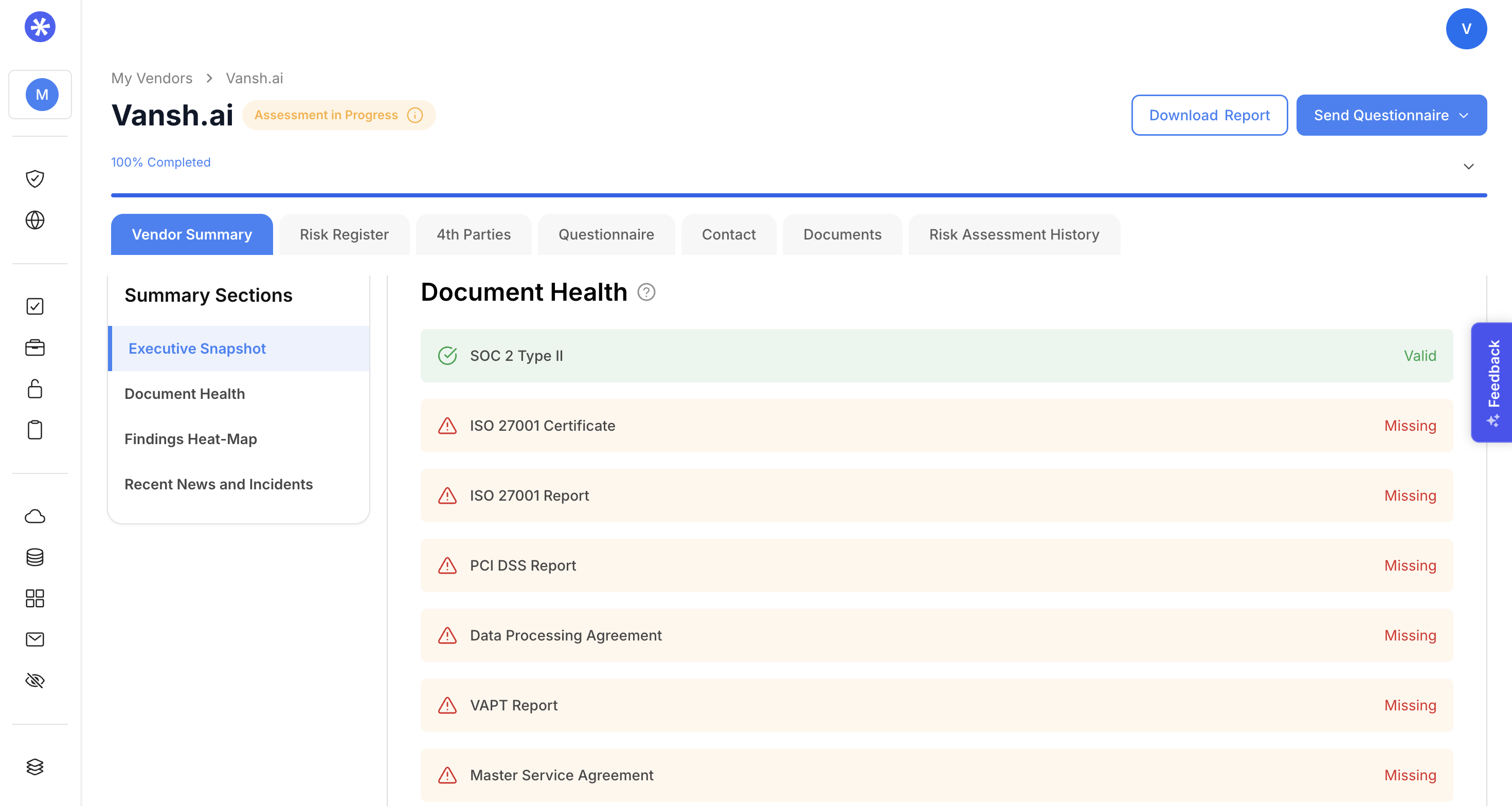Open the unlocked padlock sidebar icon
Image resolution: width=1512 pixels, height=806 pixels.
coord(35,389)
